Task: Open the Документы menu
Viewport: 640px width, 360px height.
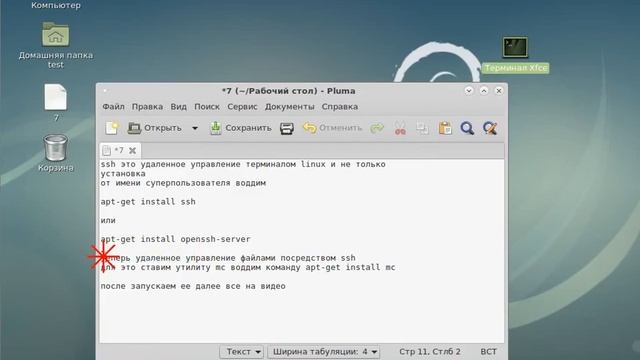Action: click(290, 107)
